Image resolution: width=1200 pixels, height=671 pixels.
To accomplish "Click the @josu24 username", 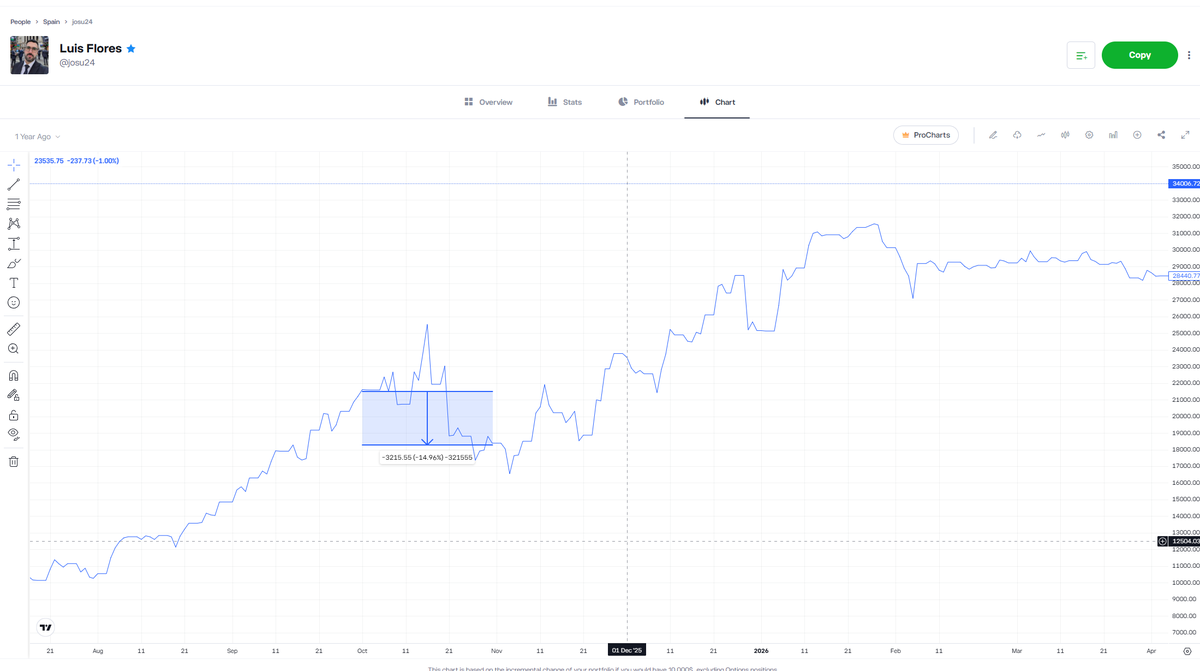I will [x=76, y=63].
